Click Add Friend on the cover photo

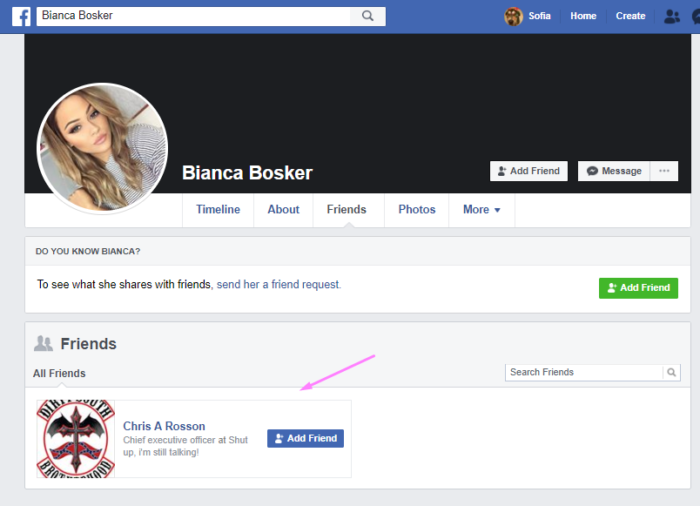(529, 171)
